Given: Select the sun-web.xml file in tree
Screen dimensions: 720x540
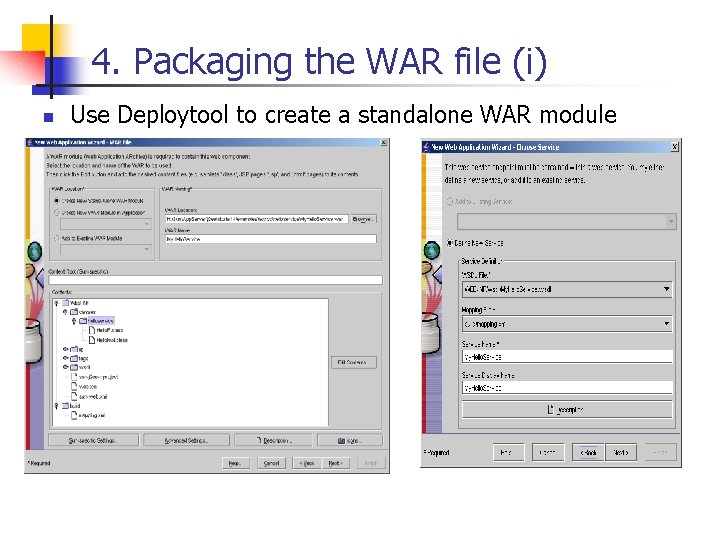Looking at the screenshot, I should click(93, 396).
